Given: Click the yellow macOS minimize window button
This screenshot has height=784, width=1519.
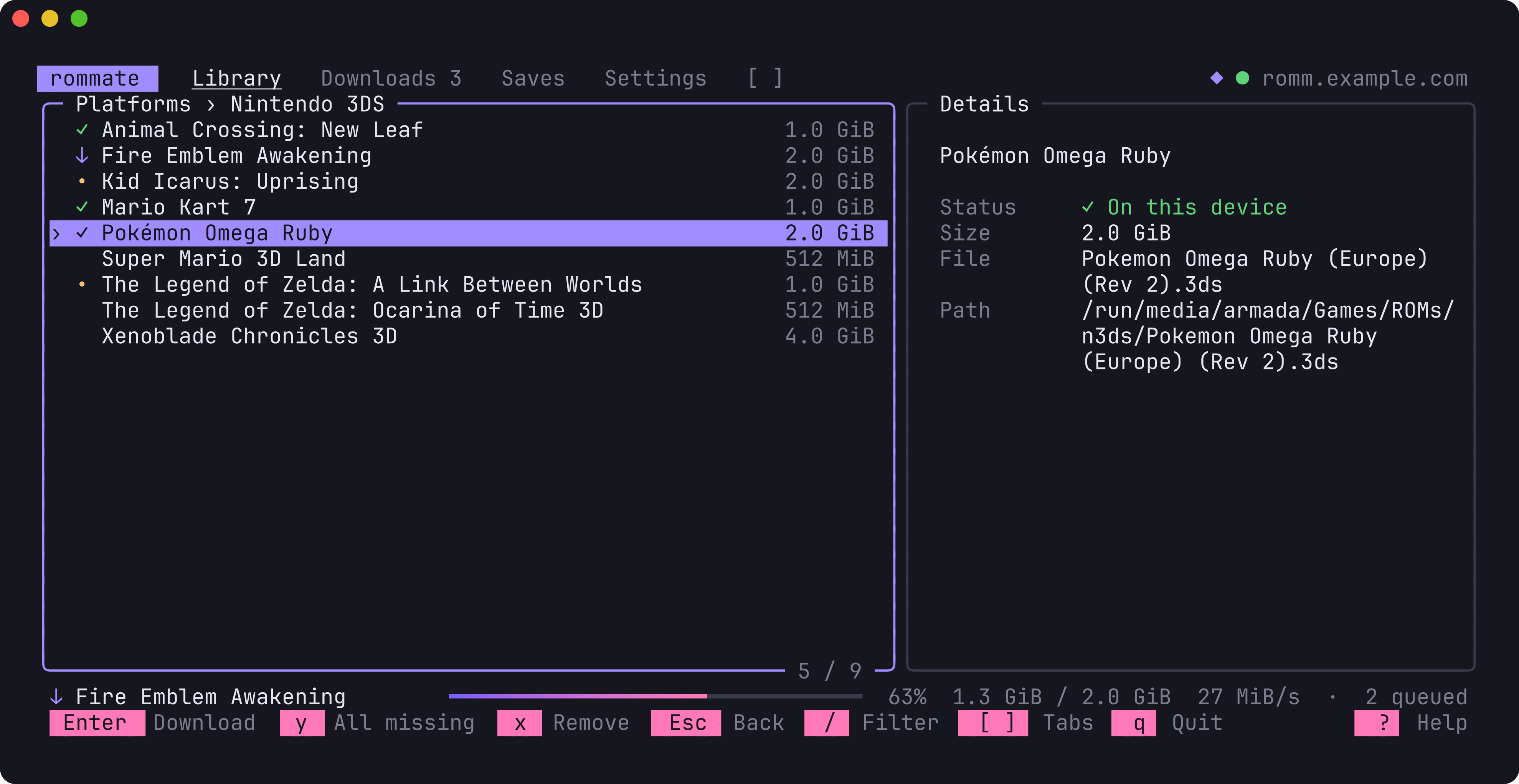Looking at the screenshot, I should tap(50, 19).
